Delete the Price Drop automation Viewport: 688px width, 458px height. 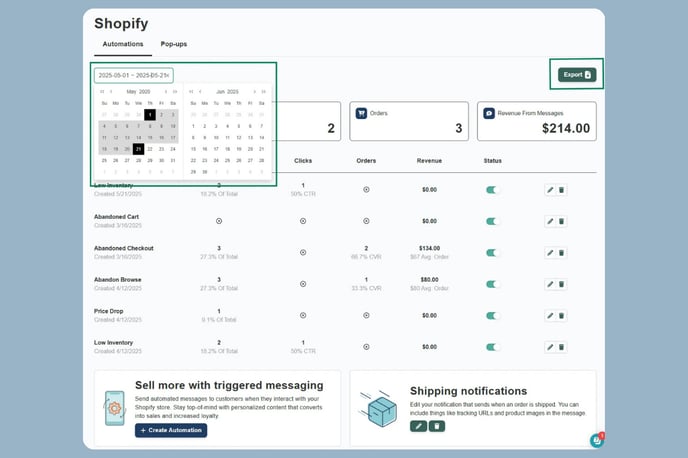(x=561, y=316)
